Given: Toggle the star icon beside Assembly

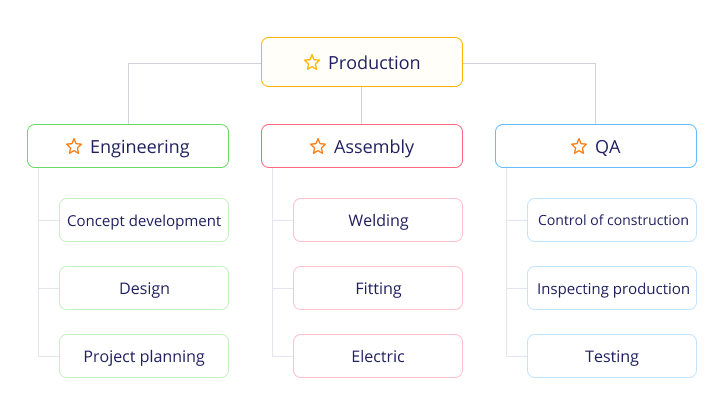Looking at the screenshot, I should pos(318,146).
